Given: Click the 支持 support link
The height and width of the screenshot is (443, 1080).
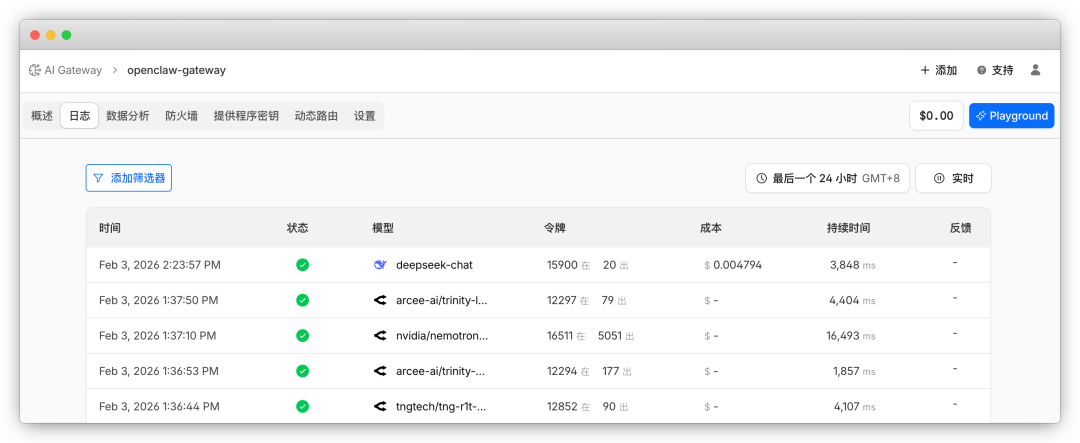Looking at the screenshot, I should click(995, 70).
